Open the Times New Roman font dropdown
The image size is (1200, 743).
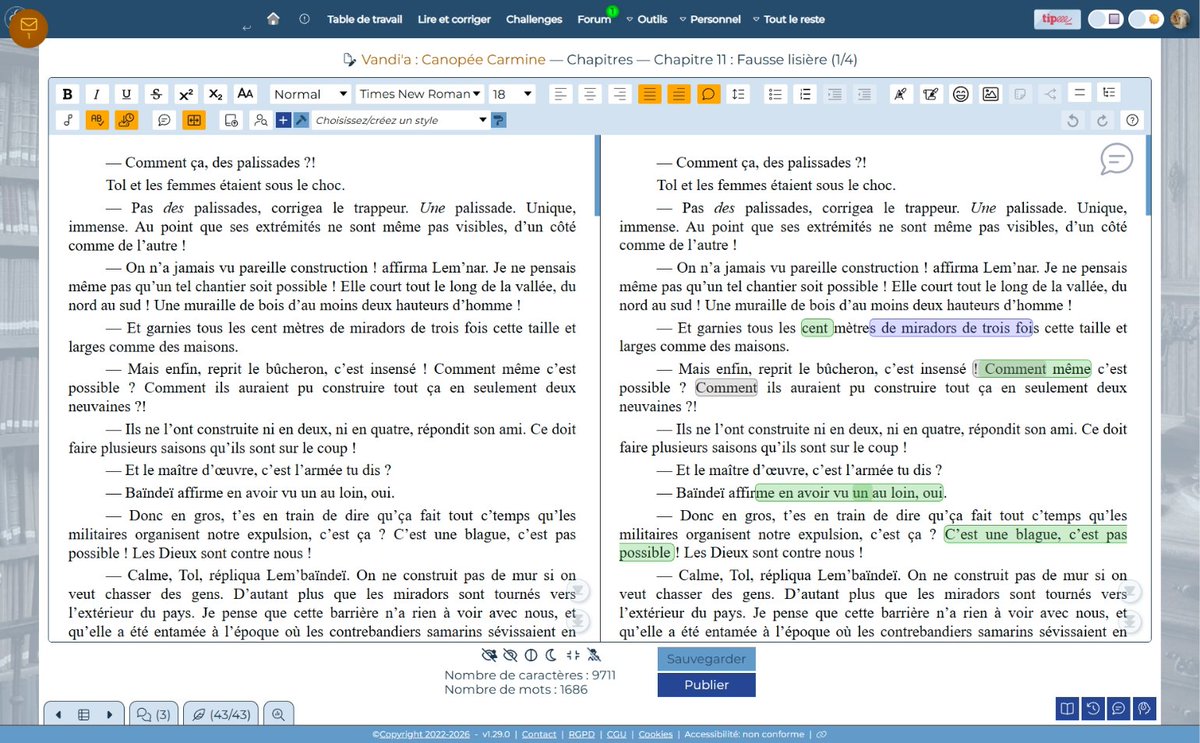[420, 94]
